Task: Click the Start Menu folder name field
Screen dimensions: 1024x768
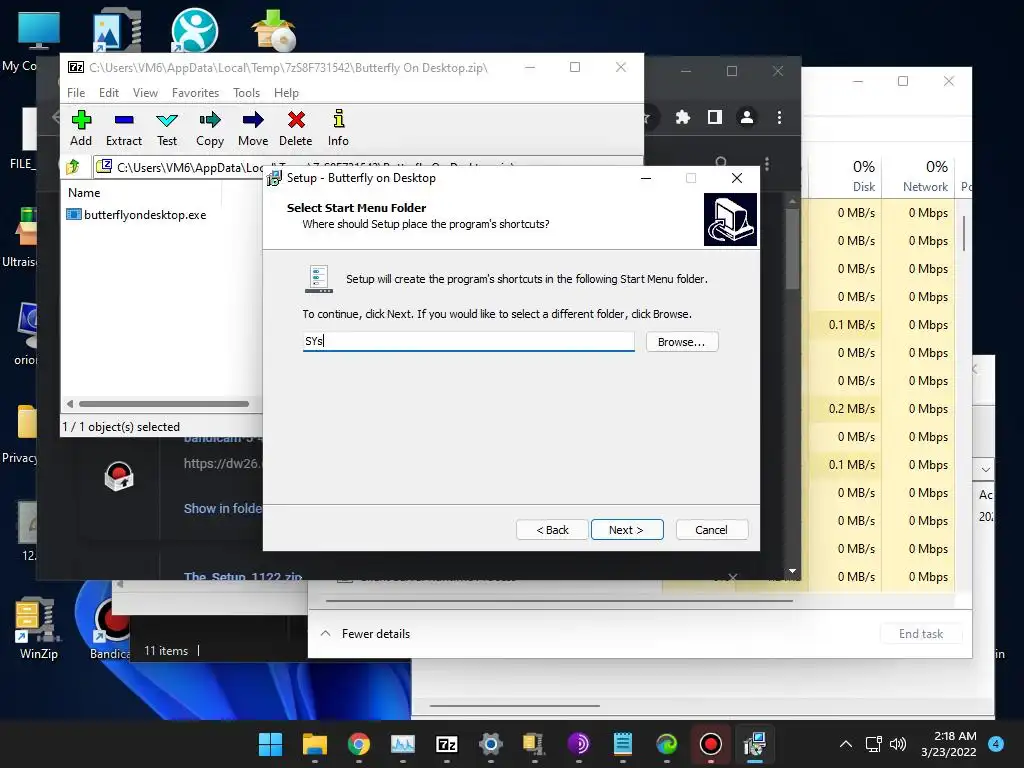Action: point(468,342)
